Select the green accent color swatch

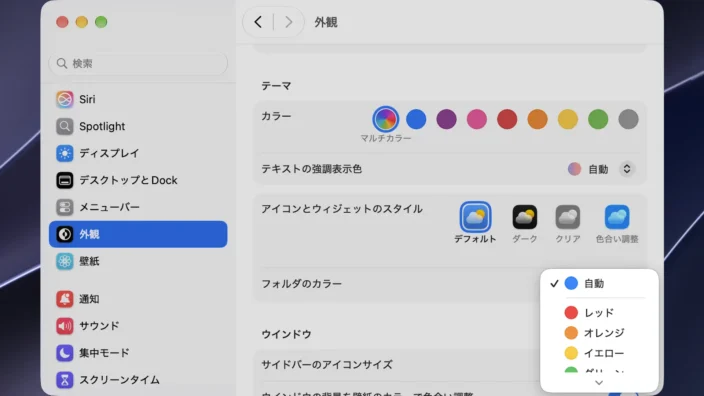pyautogui.click(x=598, y=119)
